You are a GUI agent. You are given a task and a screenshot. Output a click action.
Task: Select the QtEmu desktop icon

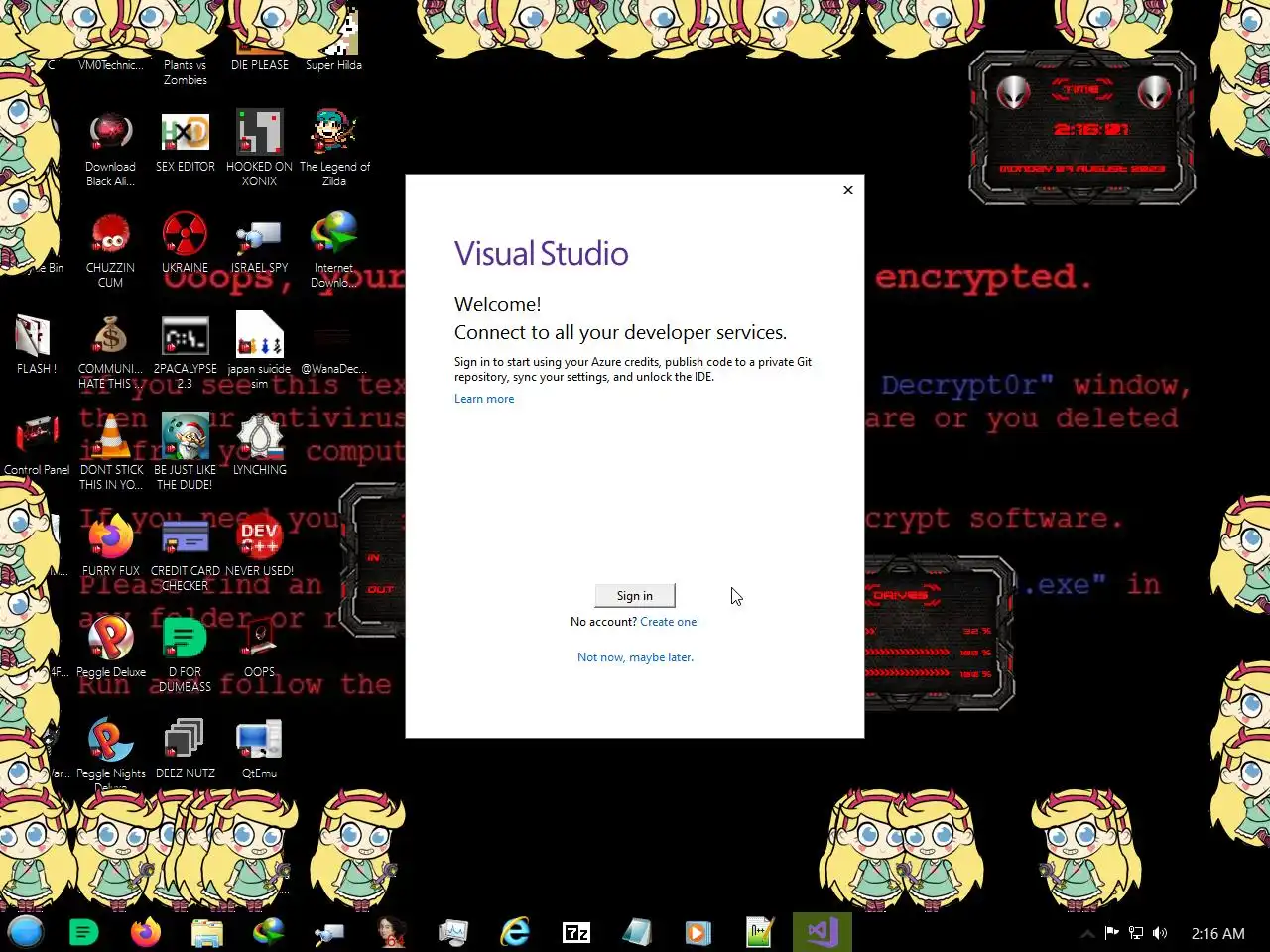coord(260,749)
